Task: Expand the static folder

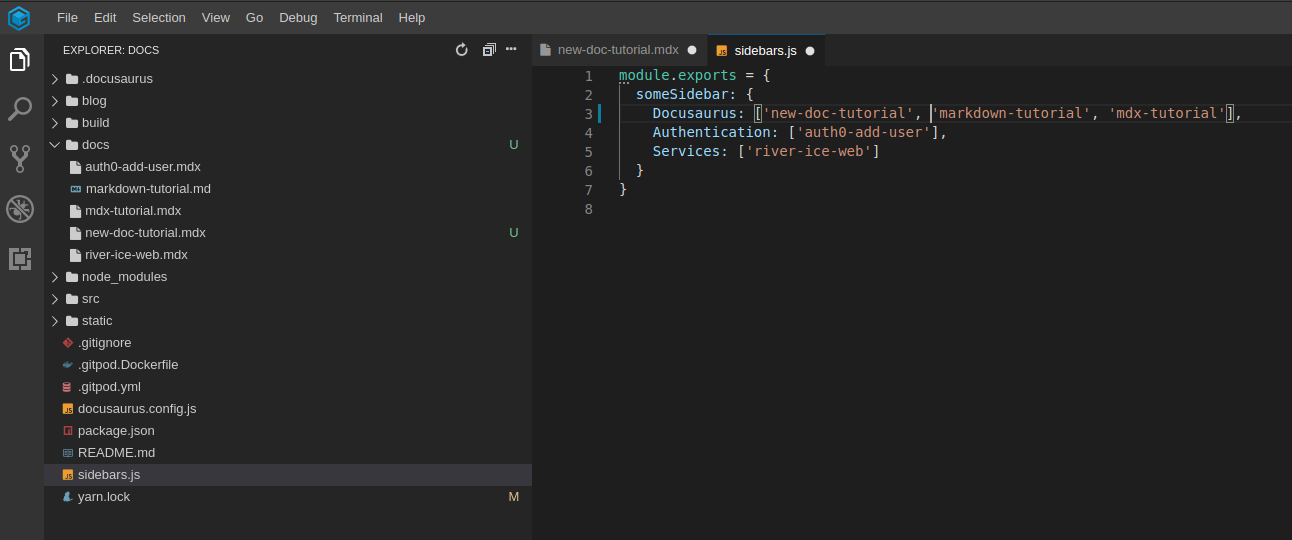Action: [55, 321]
